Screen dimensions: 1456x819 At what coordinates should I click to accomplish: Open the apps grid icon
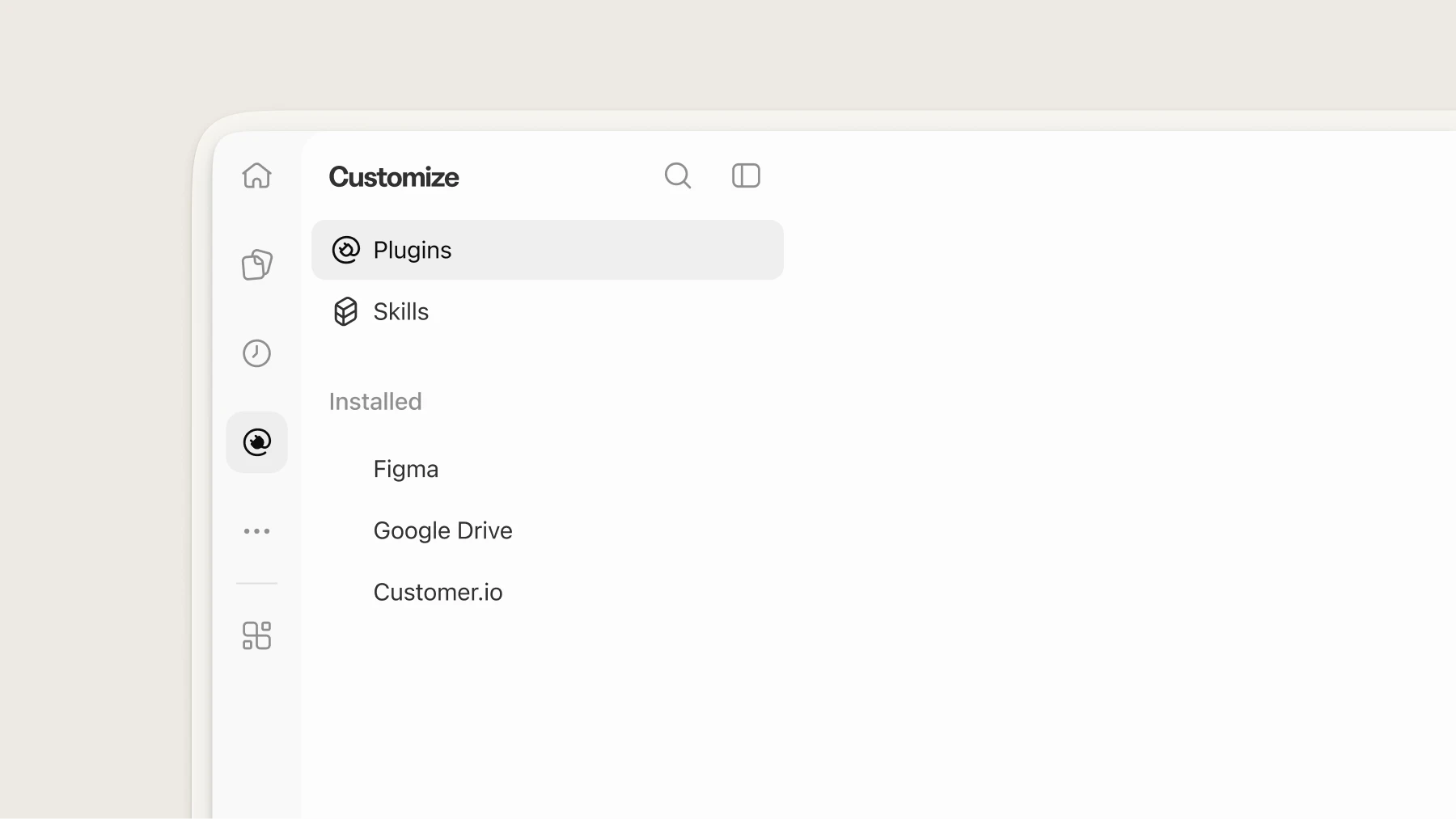coord(256,635)
